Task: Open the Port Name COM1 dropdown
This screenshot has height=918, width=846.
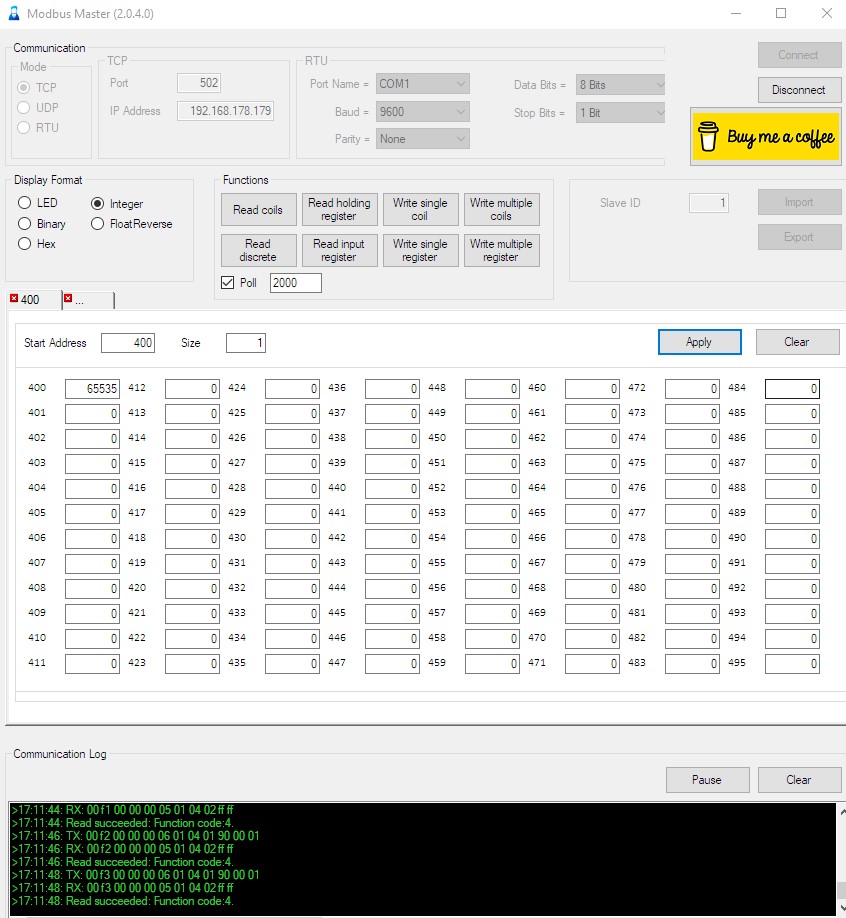Action: (x=422, y=85)
